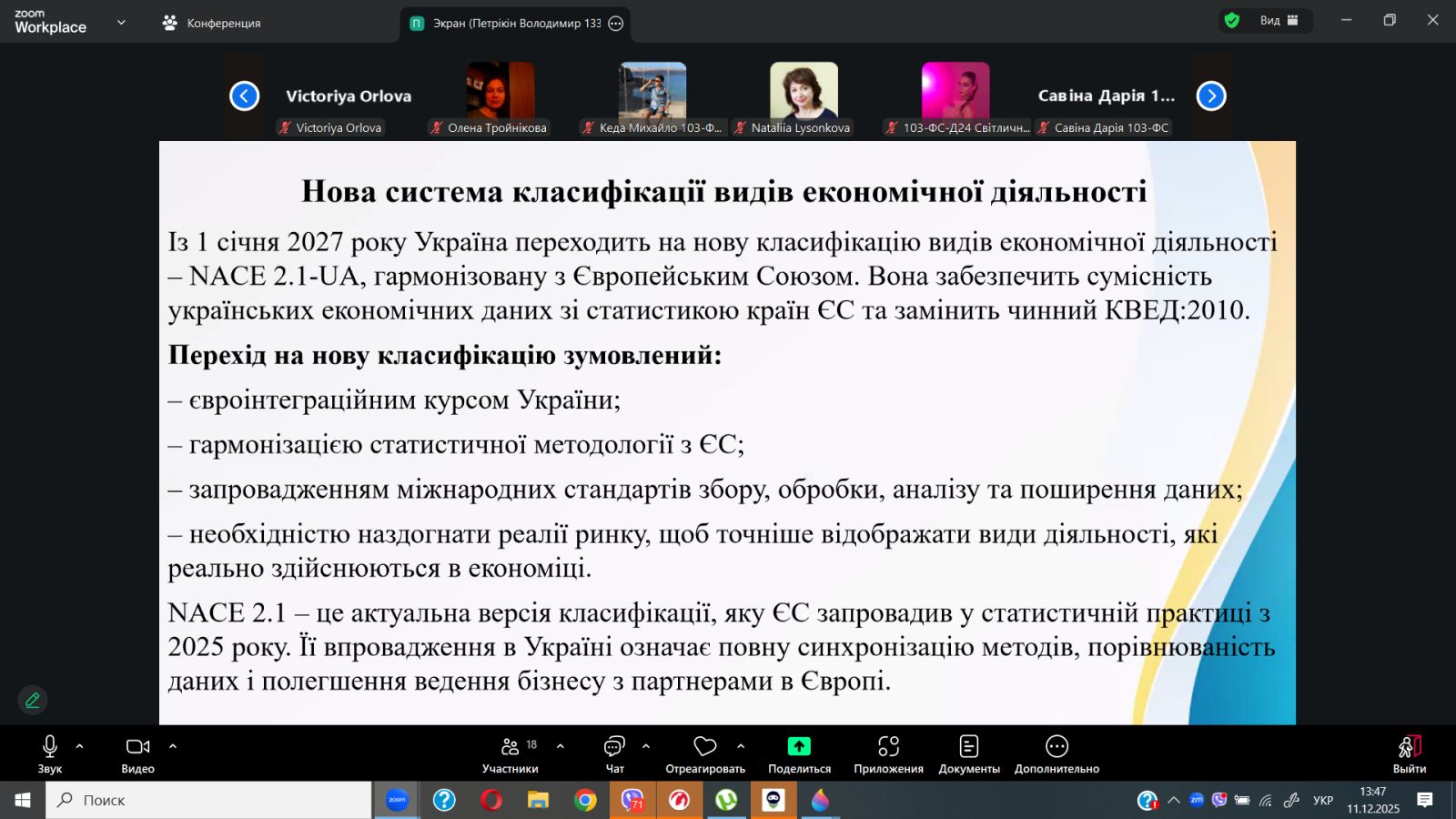This screenshot has width=1456, height=819.
Task: Open the Чат chat panel
Action: click(x=614, y=754)
